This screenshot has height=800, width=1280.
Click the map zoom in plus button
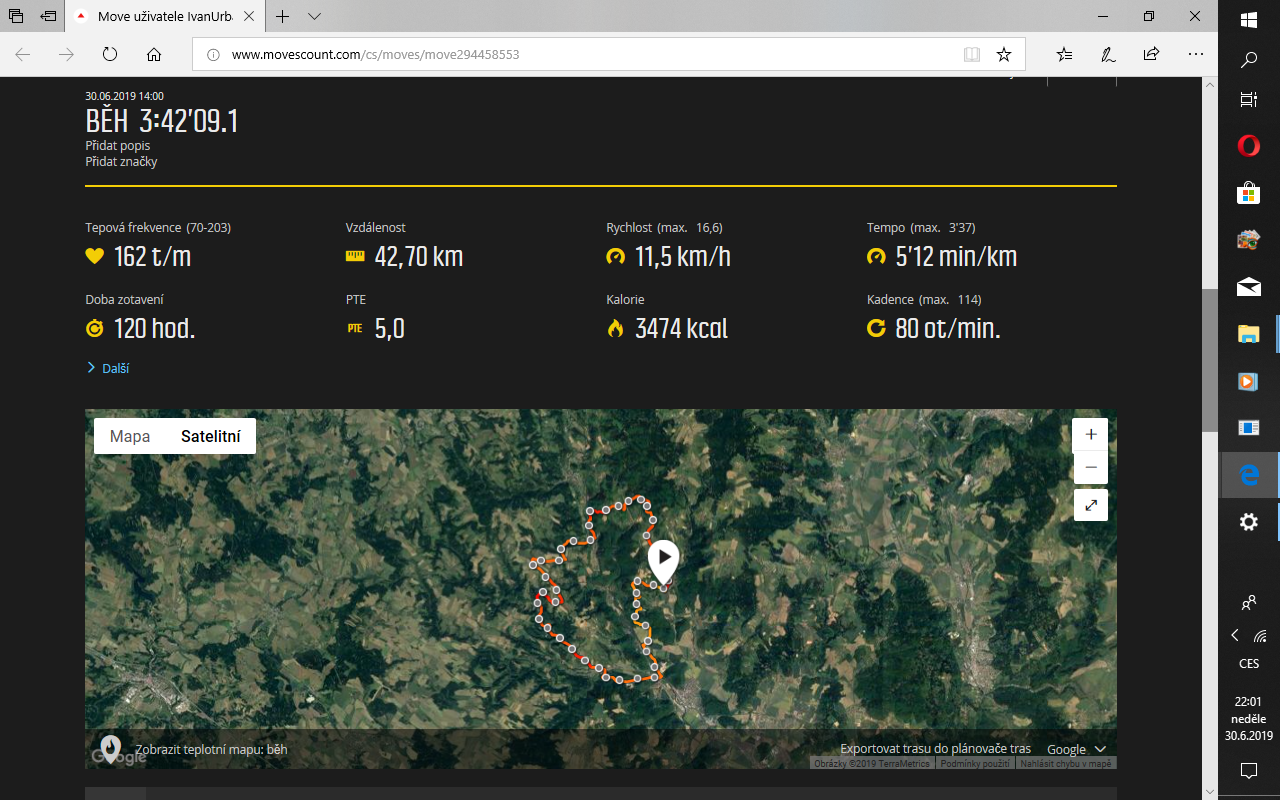1090,435
